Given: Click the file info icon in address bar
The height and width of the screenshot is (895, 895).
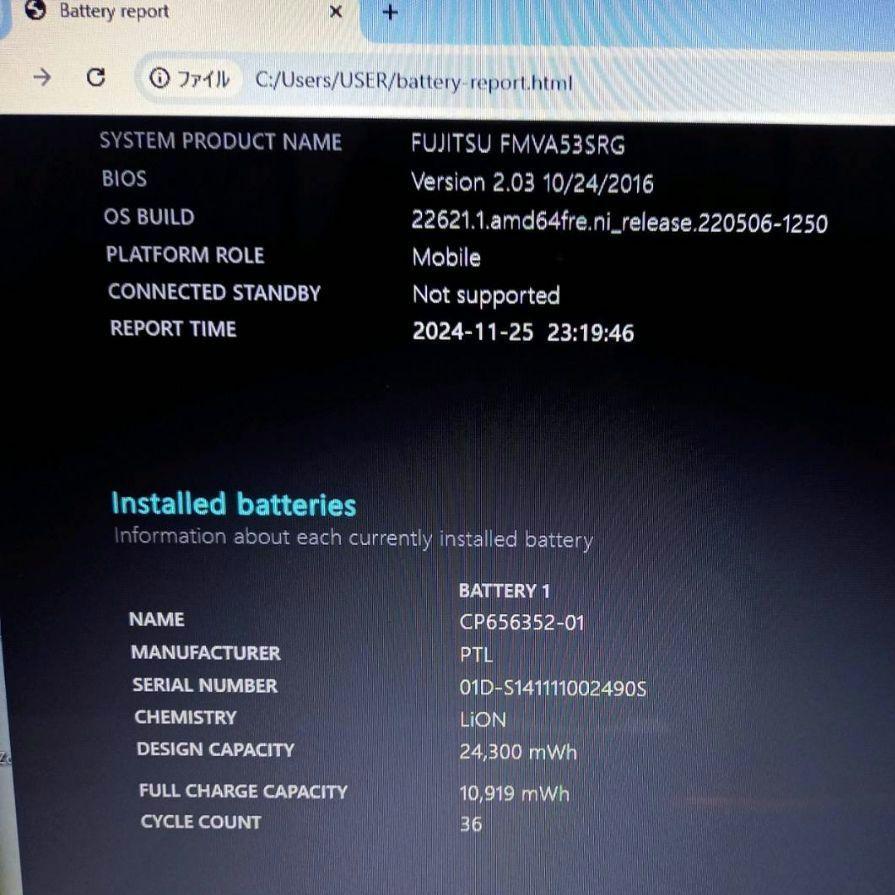Looking at the screenshot, I should (x=159, y=78).
